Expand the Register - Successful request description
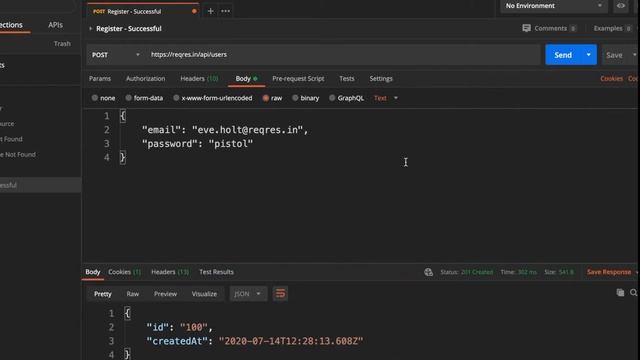Viewport: 640px width, 360px height. (91, 29)
